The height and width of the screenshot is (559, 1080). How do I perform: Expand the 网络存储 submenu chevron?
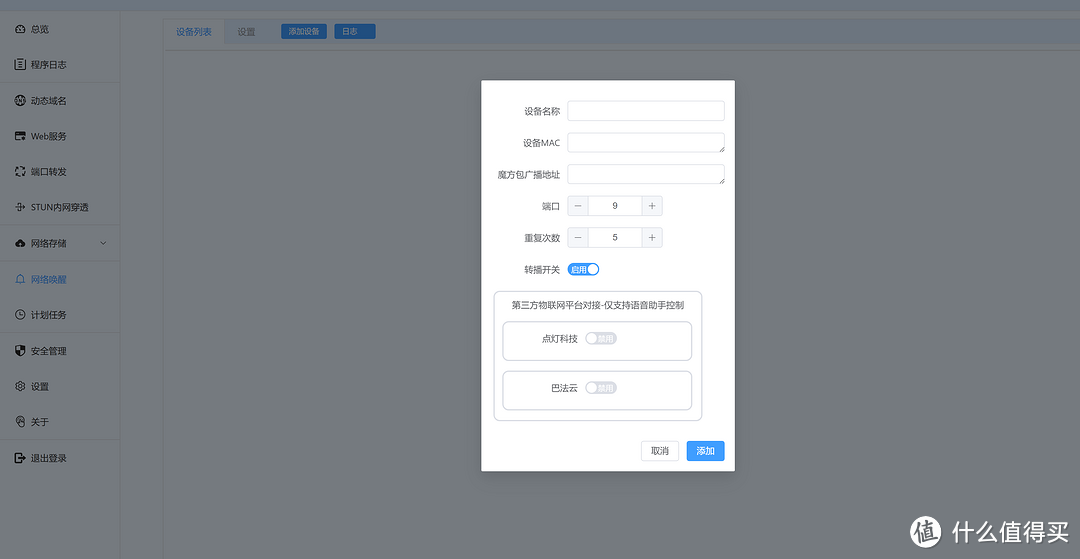[103, 244]
